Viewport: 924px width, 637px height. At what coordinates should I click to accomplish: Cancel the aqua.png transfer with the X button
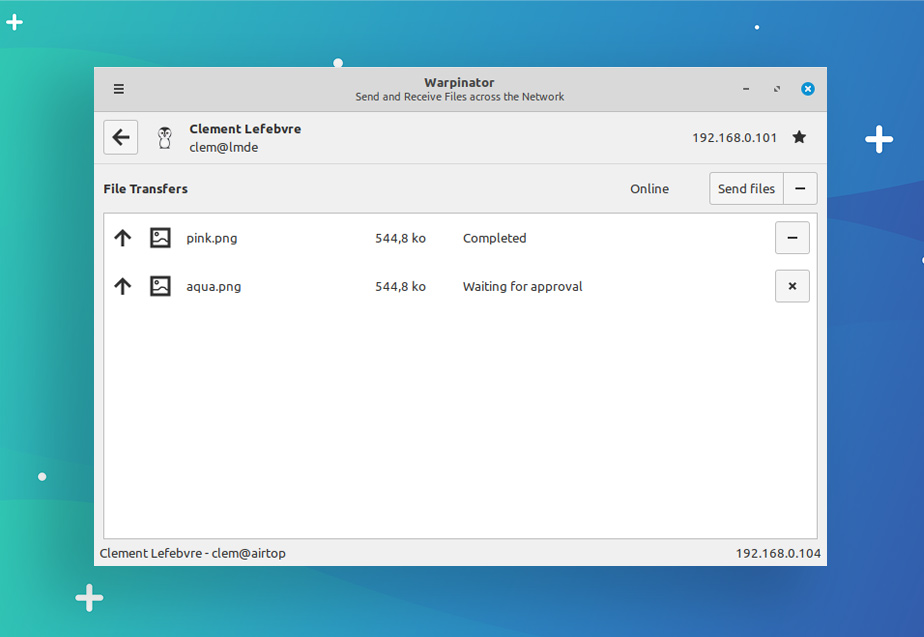(x=792, y=286)
